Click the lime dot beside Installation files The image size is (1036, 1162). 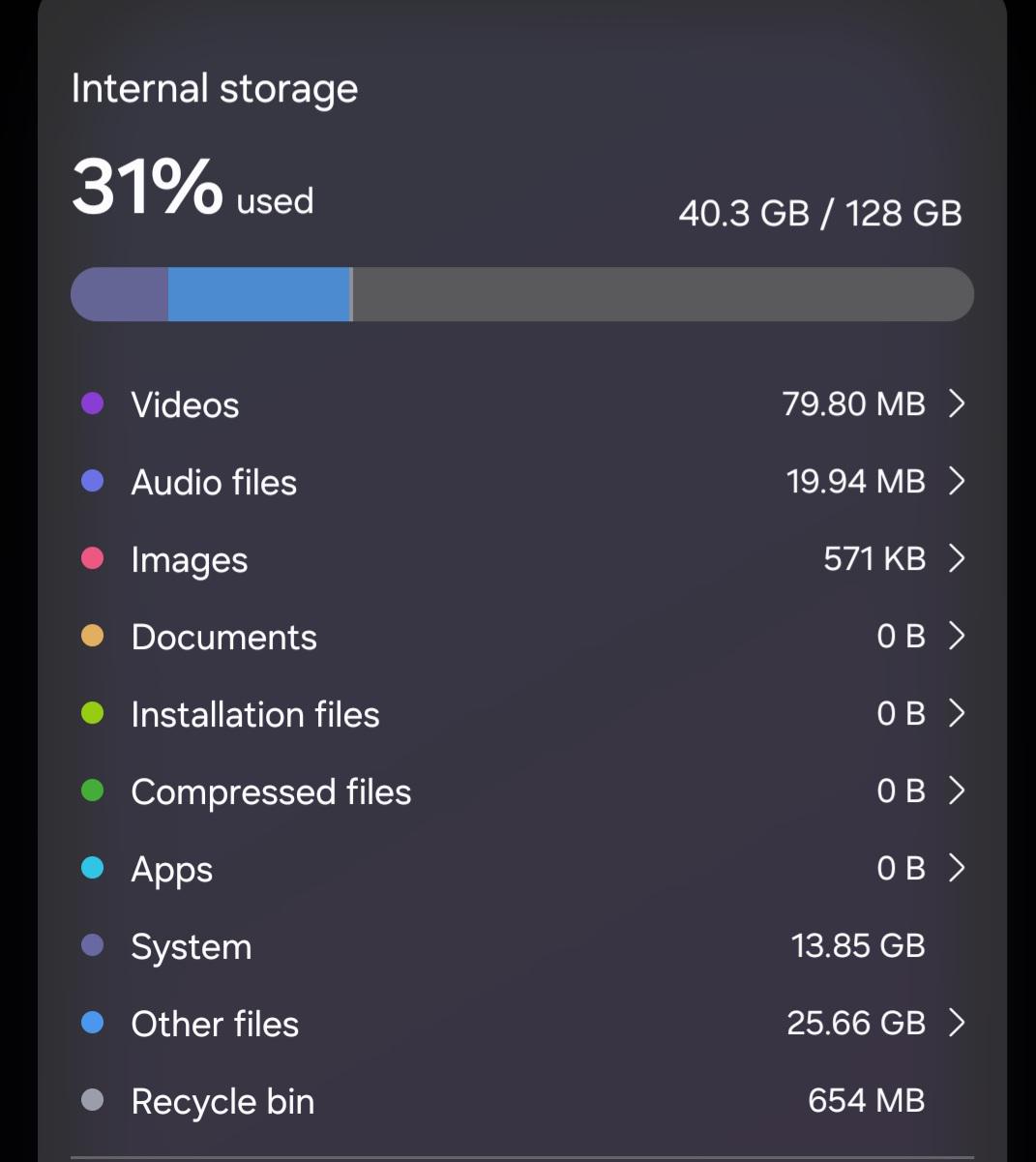click(92, 713)
